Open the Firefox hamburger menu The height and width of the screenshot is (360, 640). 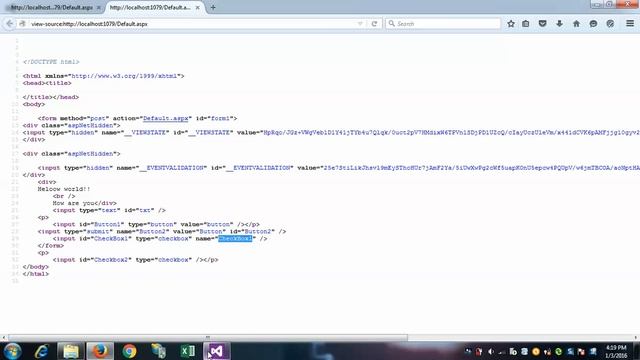pos(630,24)
